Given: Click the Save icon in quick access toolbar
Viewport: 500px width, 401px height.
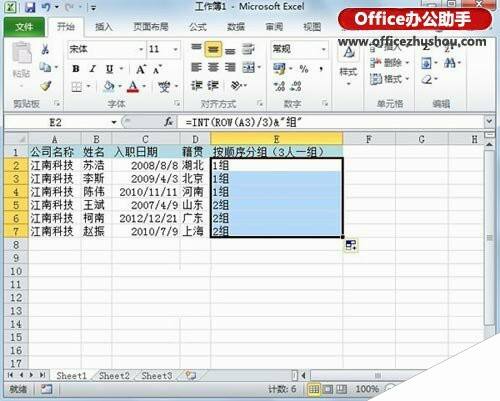Looking at the screenshot, I should point(30,7).
